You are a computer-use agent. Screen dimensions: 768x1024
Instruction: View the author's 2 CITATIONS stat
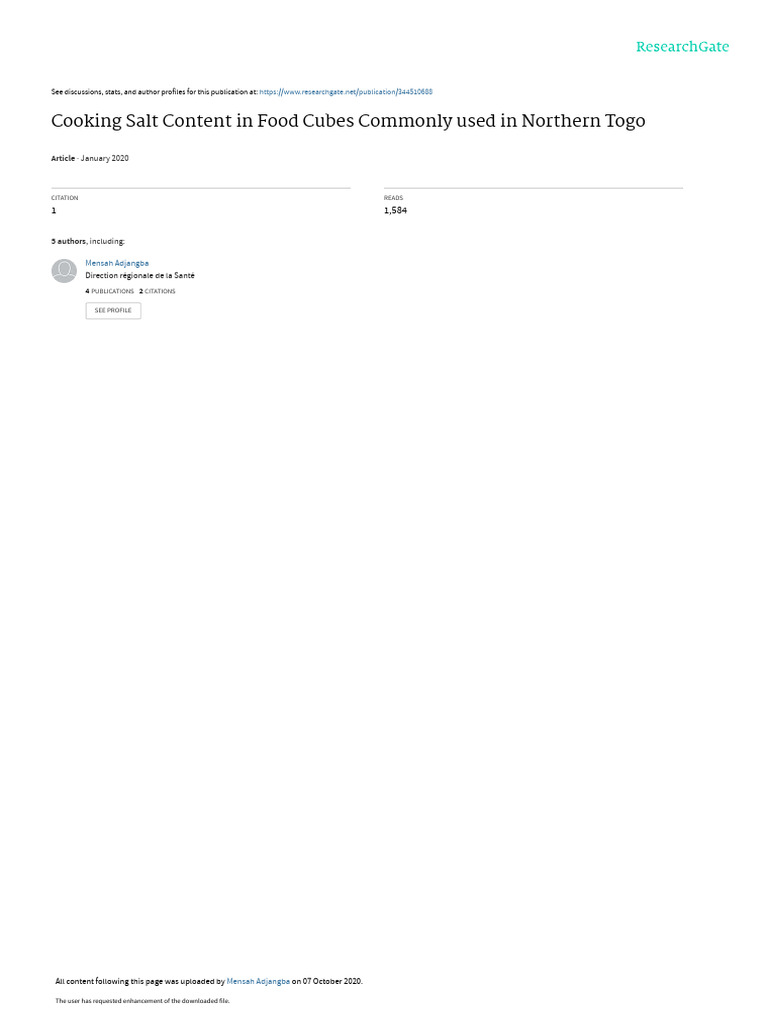(x=157, y=291)
